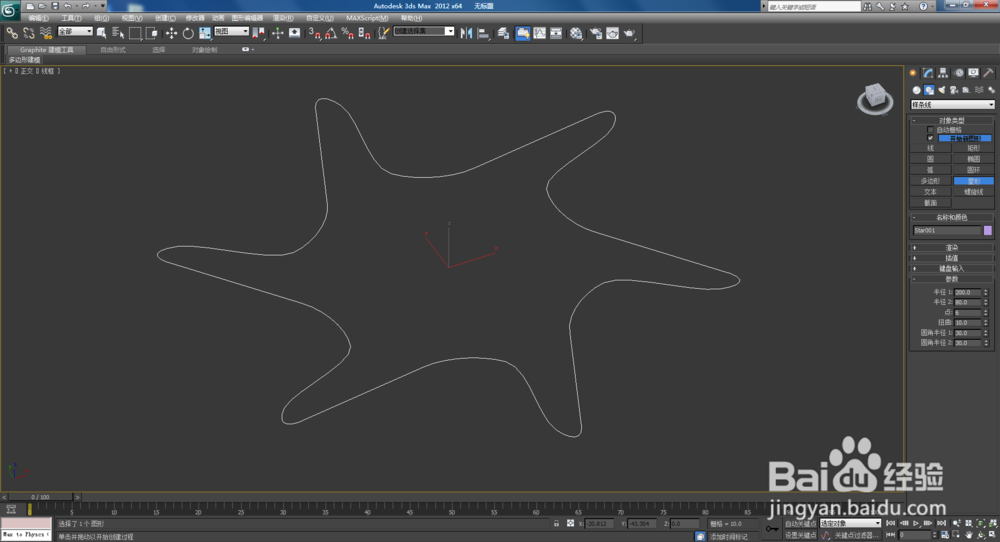Open the Modify panel tab icon
This screenshot has width=1000, height=542.
click(x=928, y=73)
